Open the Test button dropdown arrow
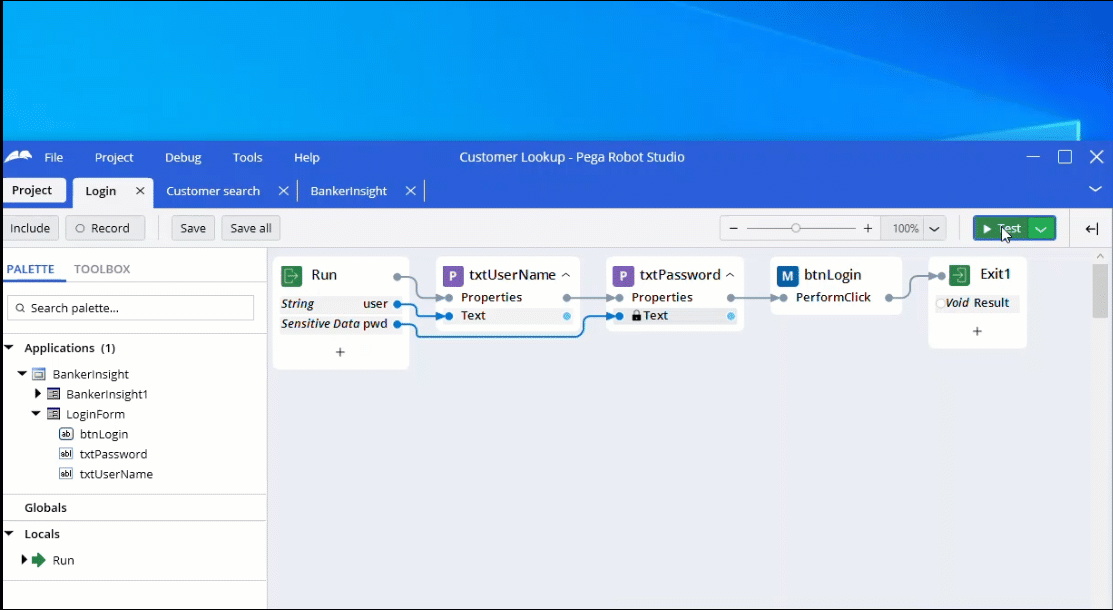Viewport: 1113px width, 610px height. point(1041,229)
